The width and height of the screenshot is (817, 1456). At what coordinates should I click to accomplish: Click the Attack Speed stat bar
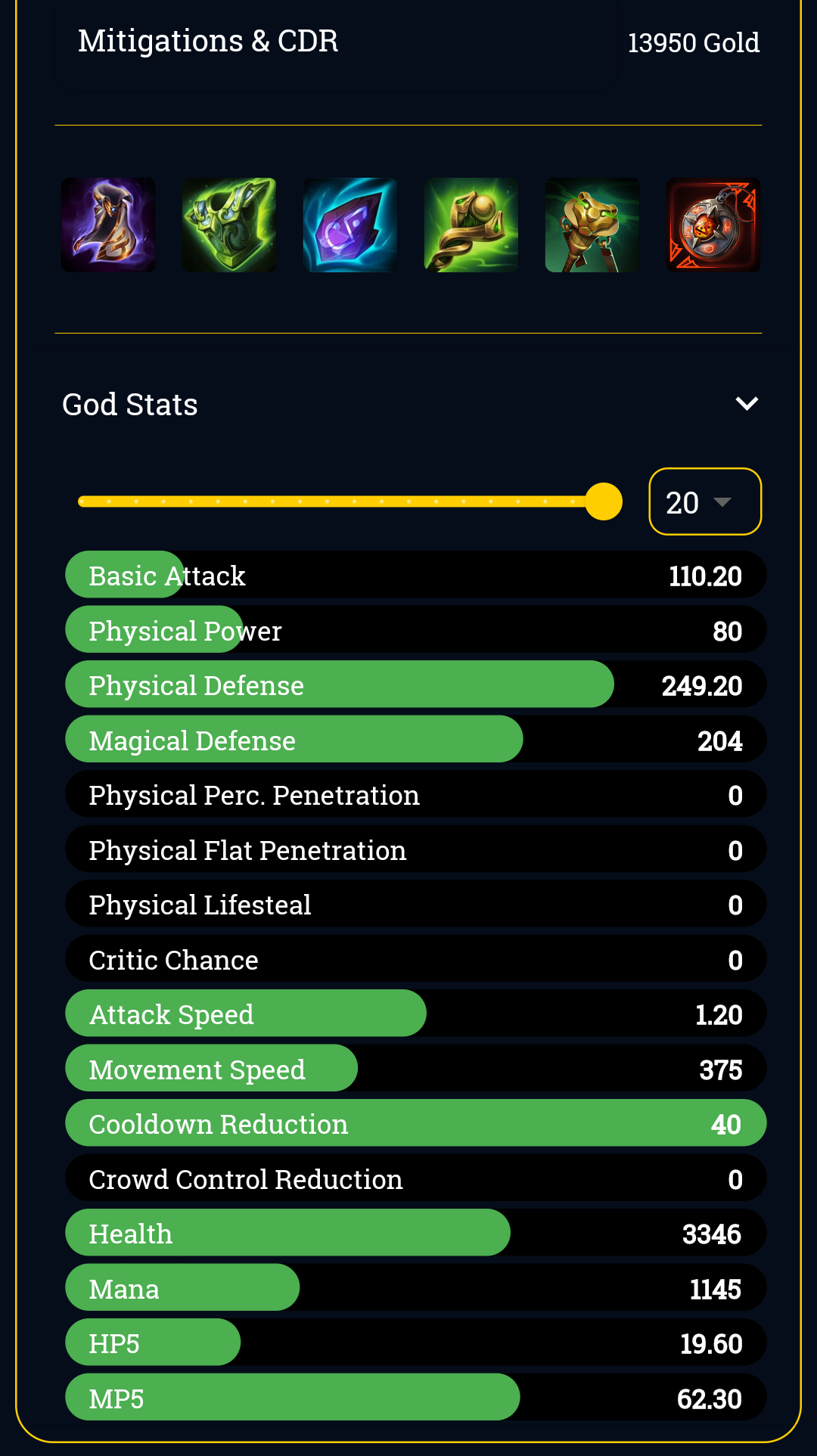pyautogui.click(x=416, y=1014)
